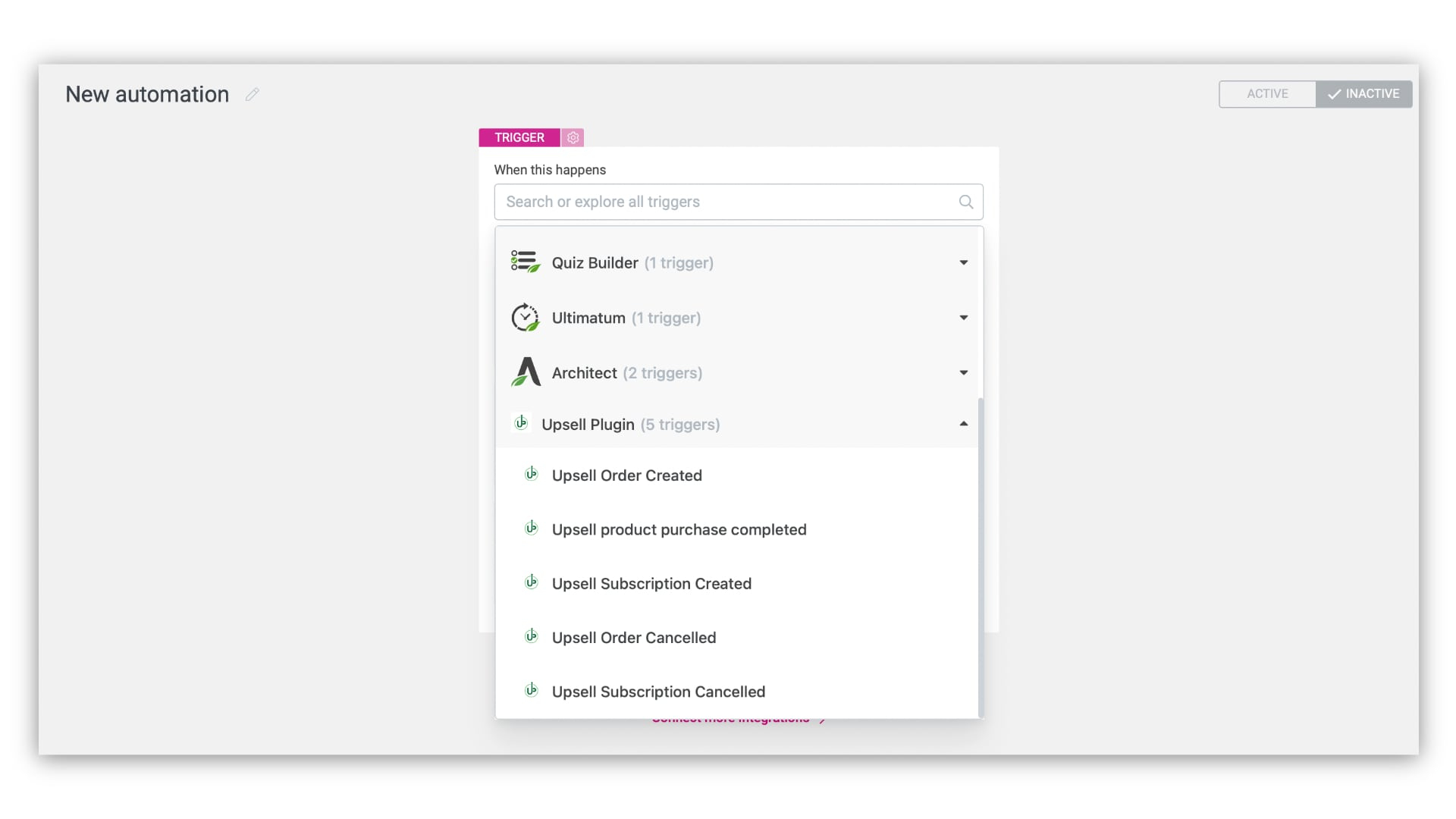
Task: Click the Upsell Plugin header icon
Action: pyautogui.click(x=521, y=423)
